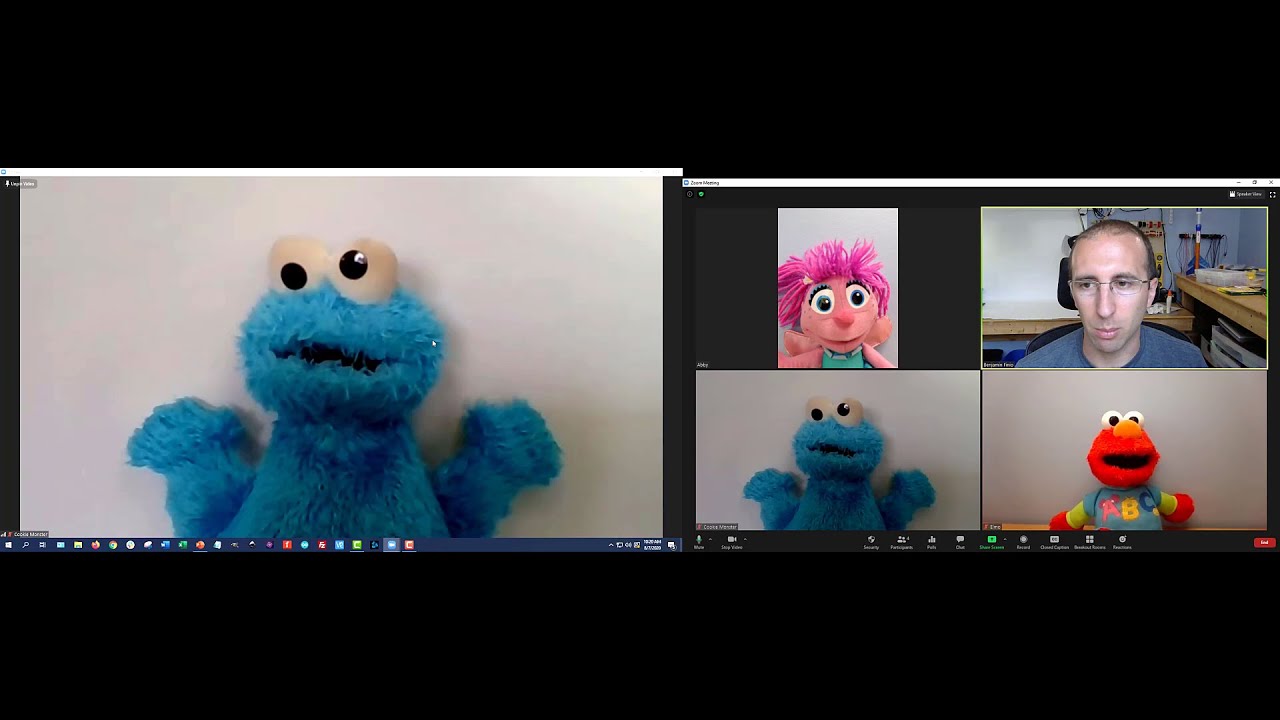Image resolution: width=1280 pixels, height=720 pixels.
Task: Stop Video with the camera icon
Action: [732, 541]
